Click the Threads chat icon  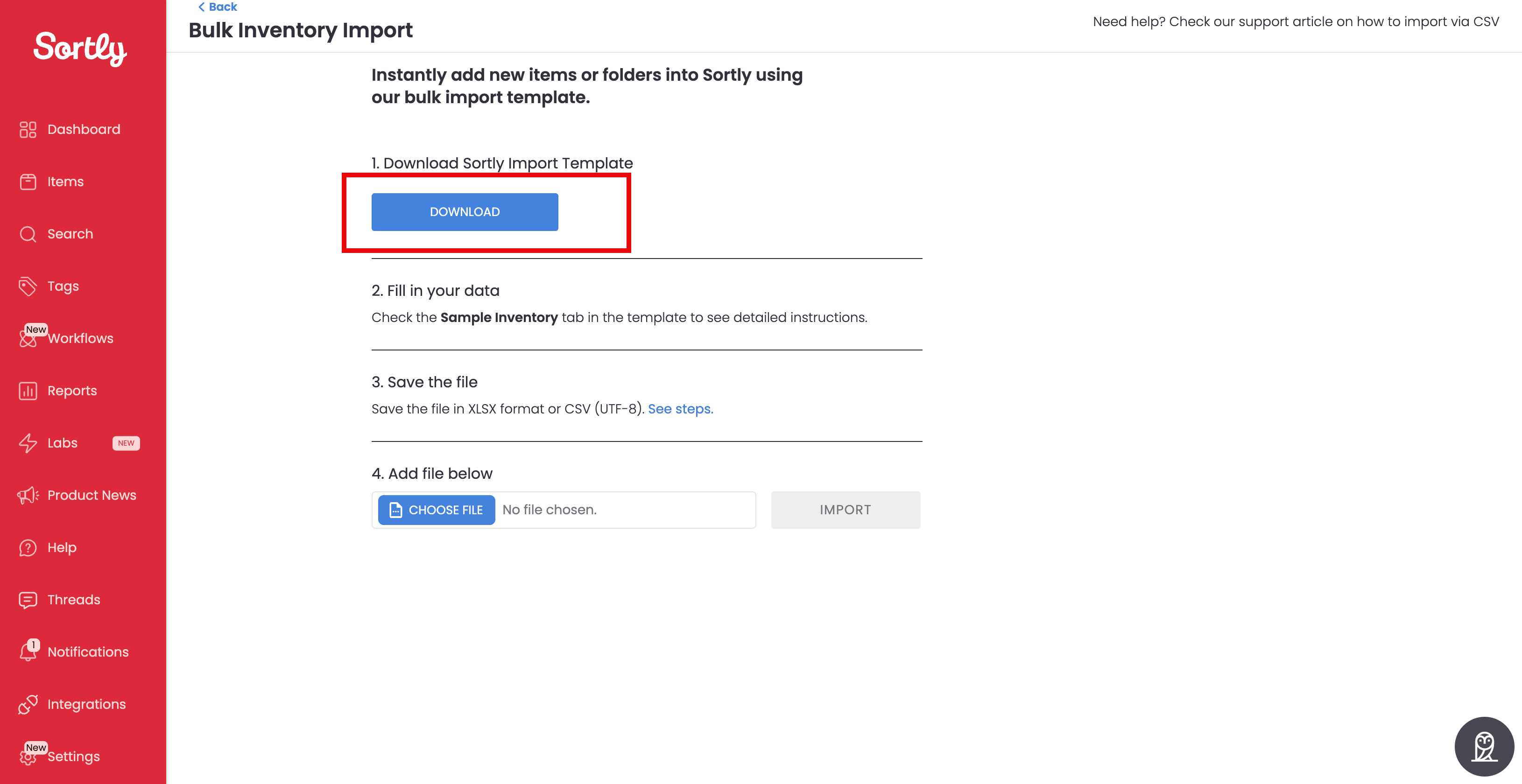(x=28, y=600)
